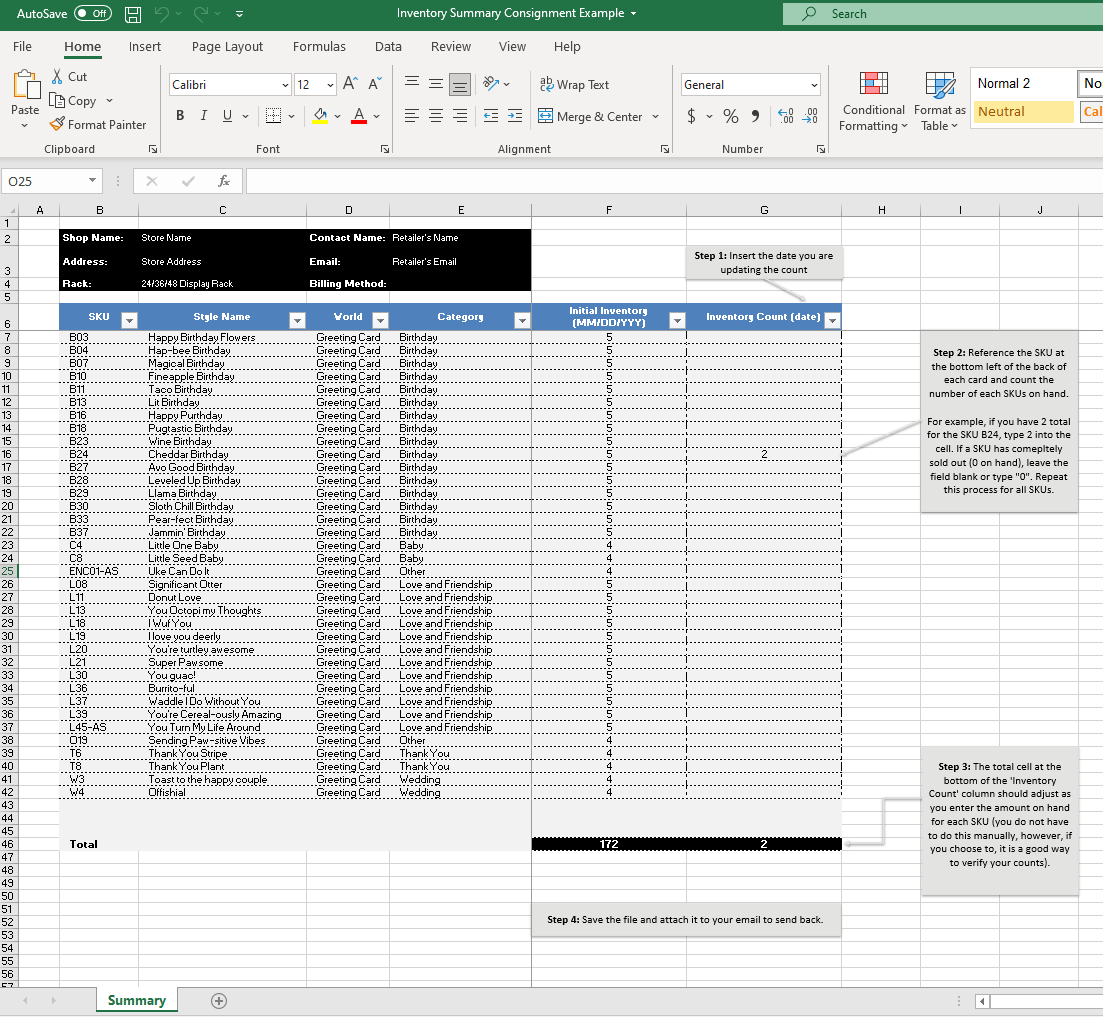Select the Neutral cell style
The image size is (1103, 1017).
[x=1024, y=112]
